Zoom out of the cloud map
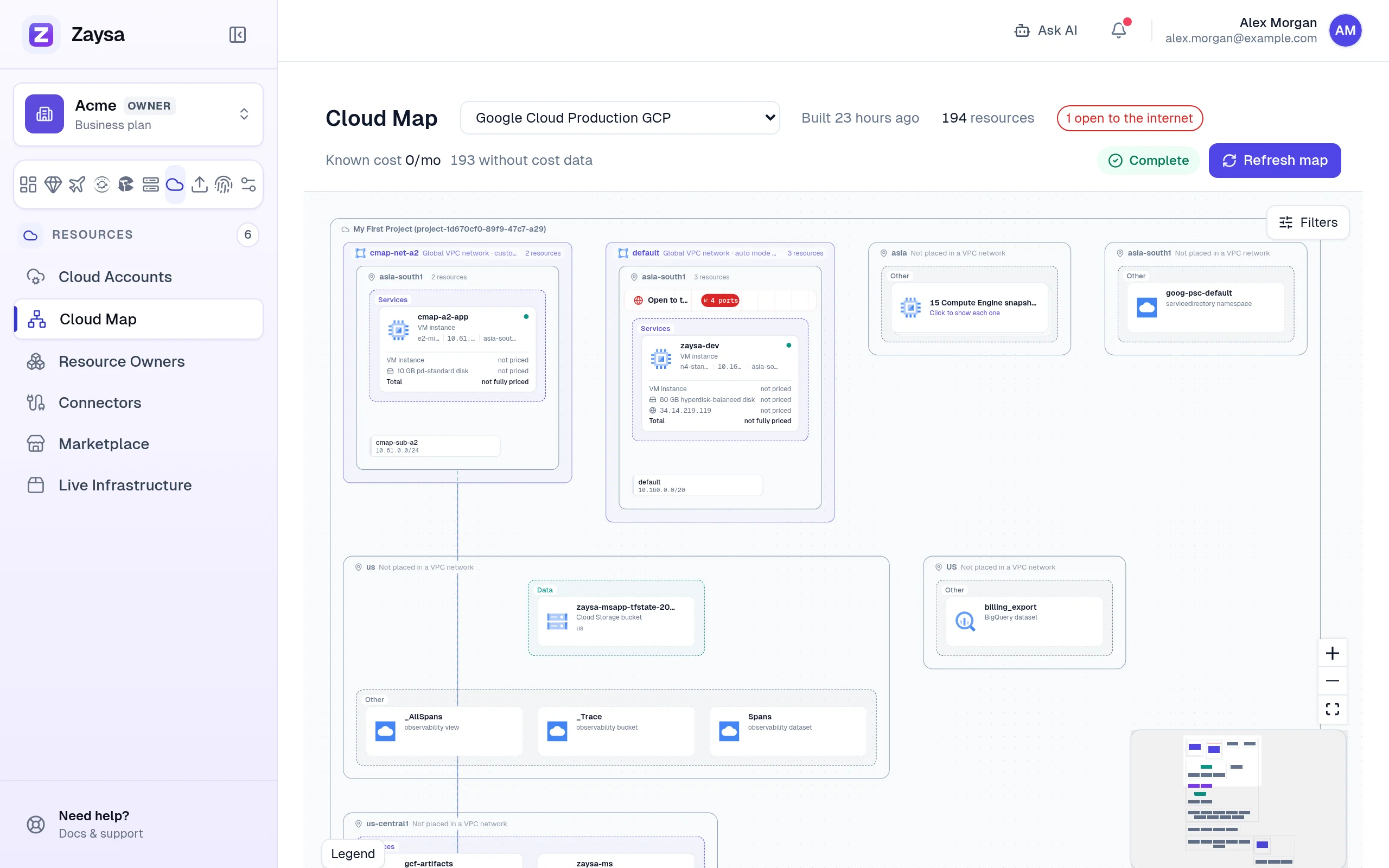 click(1332, 681)
